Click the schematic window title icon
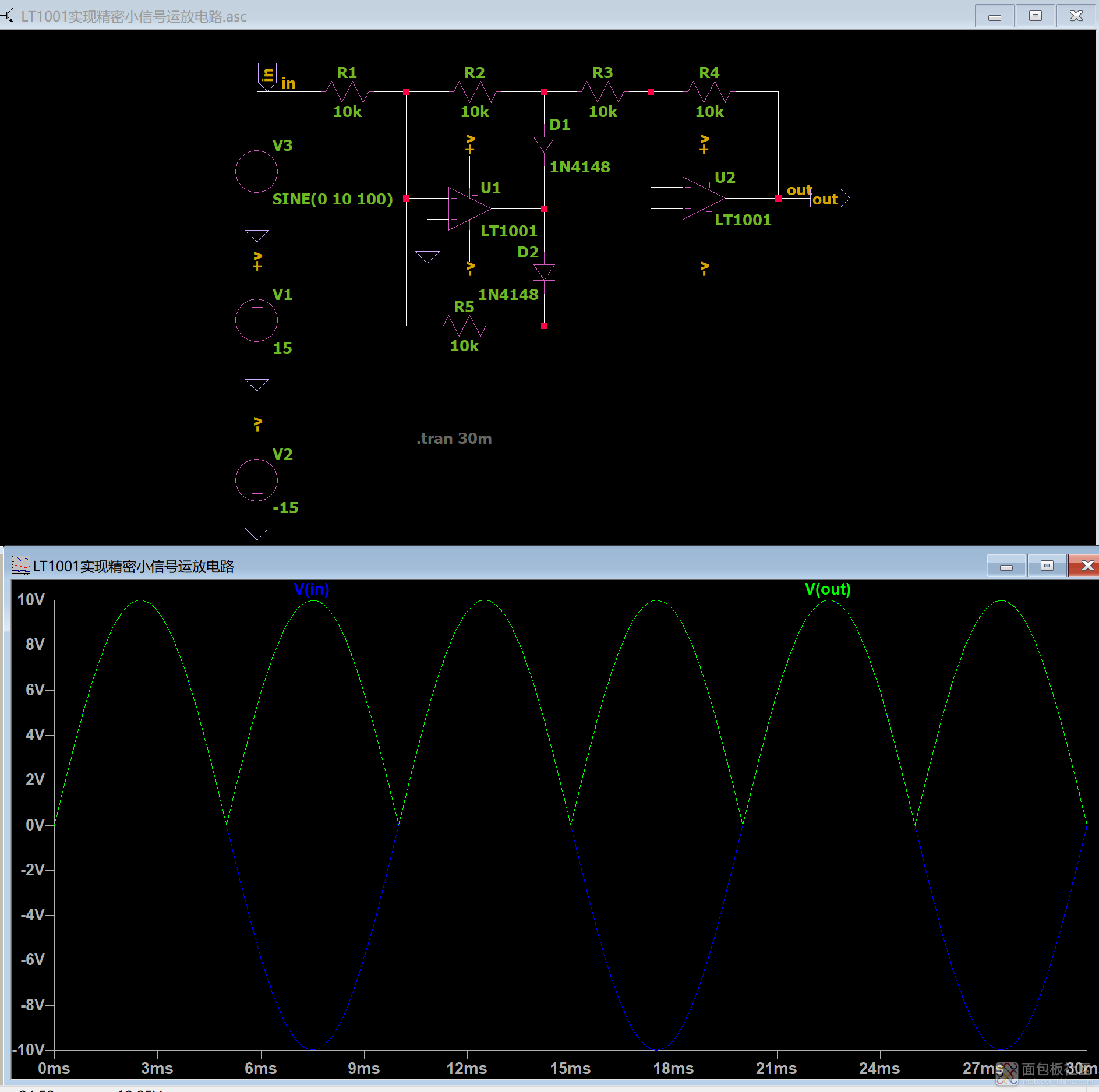Image resolution: width=1099 pixels, height=1092 pixels. [x=8, y=16]
